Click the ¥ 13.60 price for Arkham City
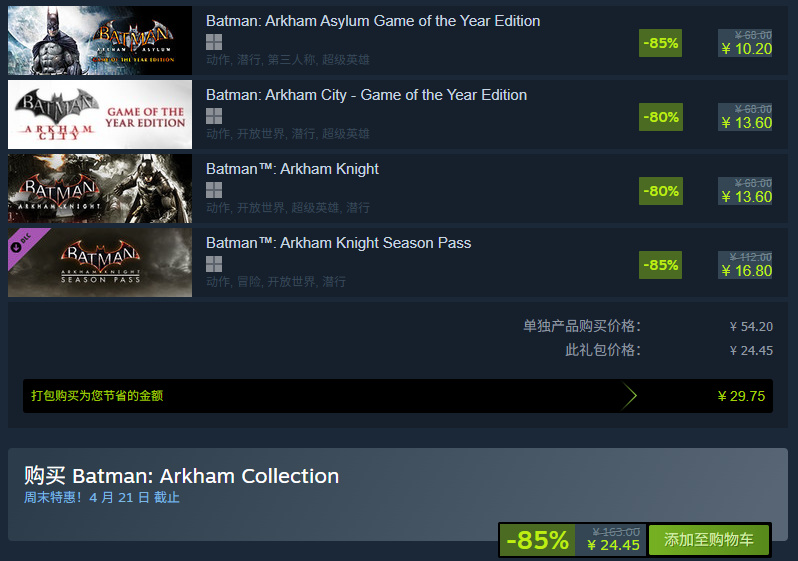The image size is (798, 561). tap(746, 123)
